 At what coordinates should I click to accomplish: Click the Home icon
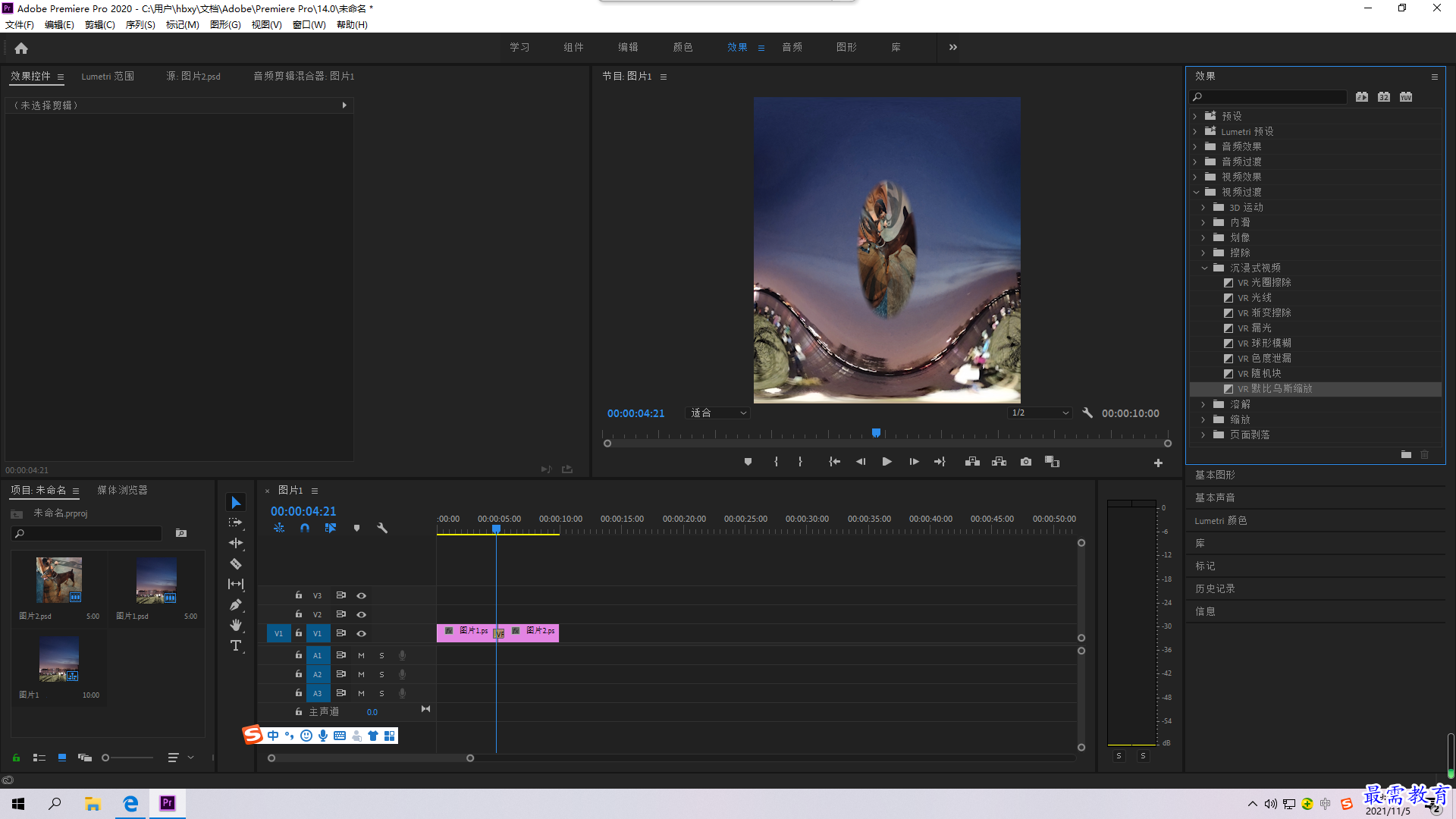(x=21, y=49)
